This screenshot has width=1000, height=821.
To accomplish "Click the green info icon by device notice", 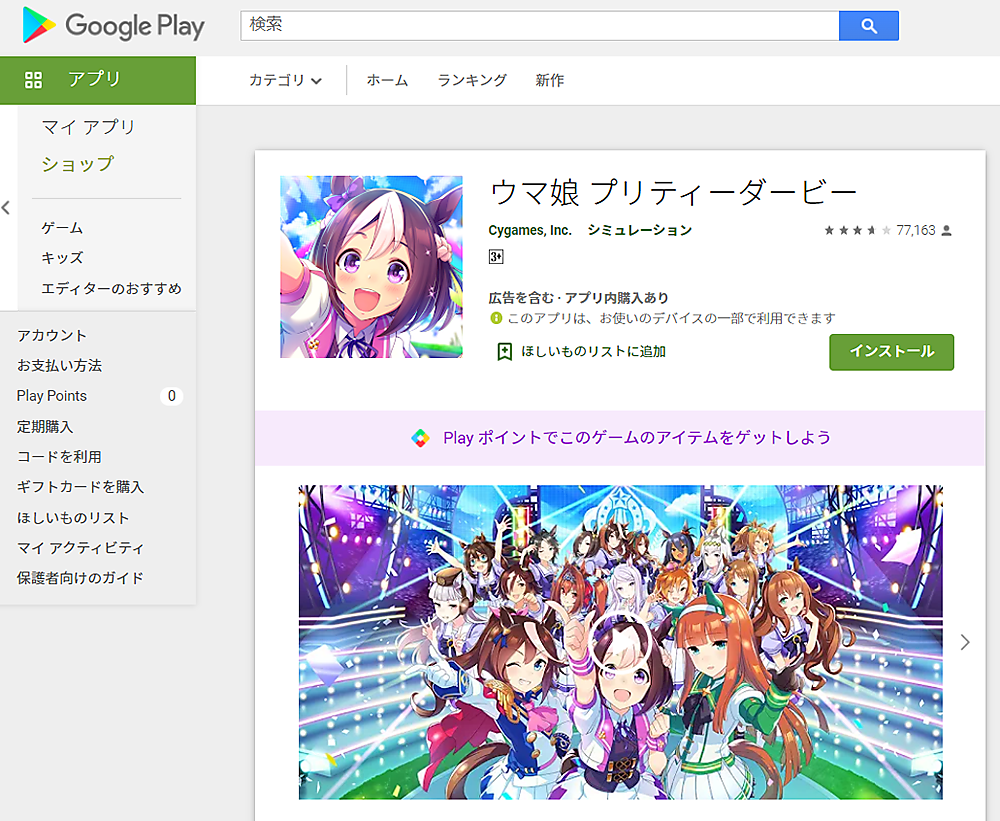I will (x=496, y=318).
